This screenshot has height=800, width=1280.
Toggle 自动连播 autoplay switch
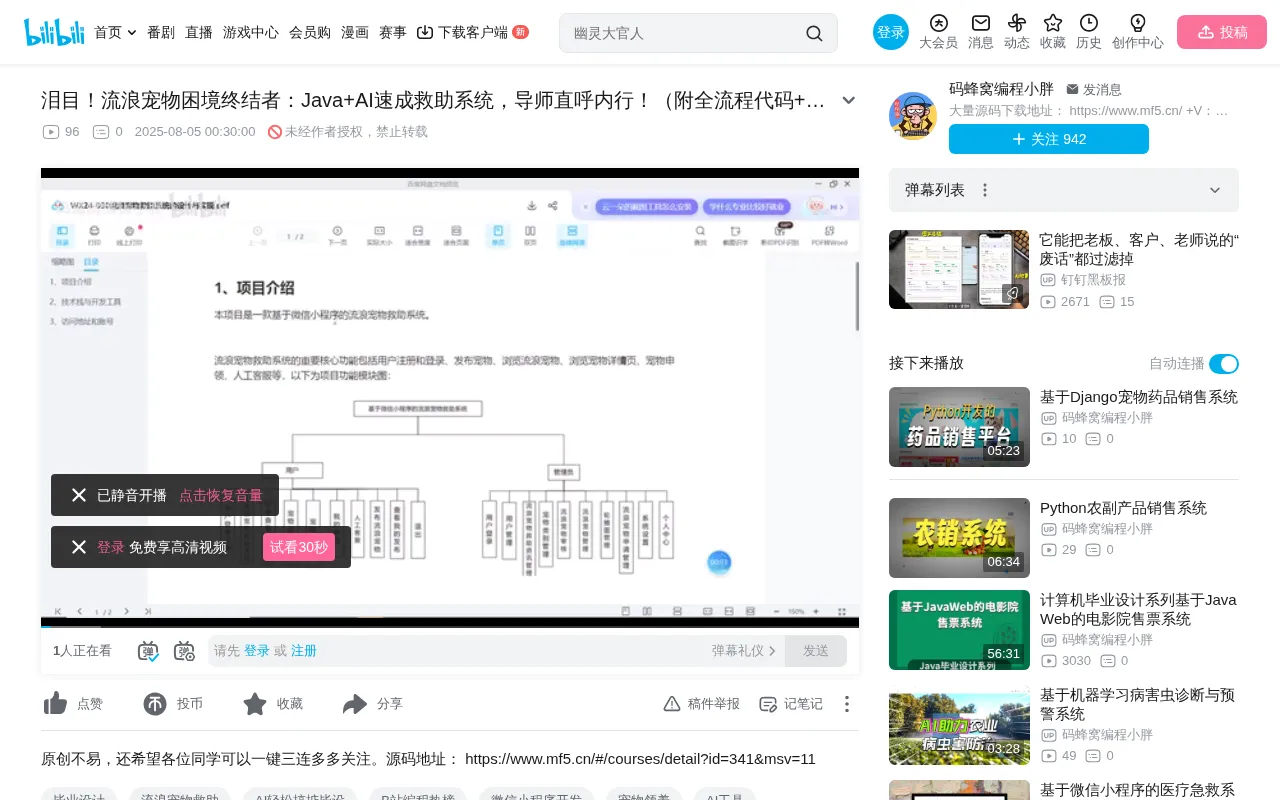(x=1224, y=364)
